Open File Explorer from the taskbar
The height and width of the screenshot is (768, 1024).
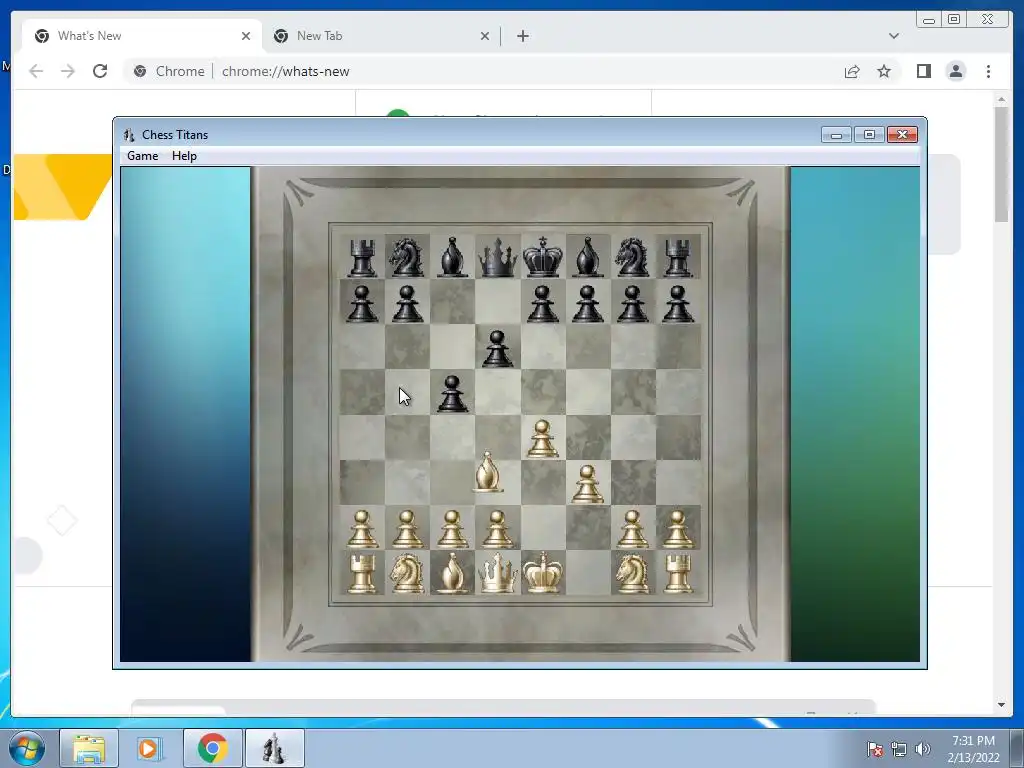pyautogui.click(x=89, y=748)
